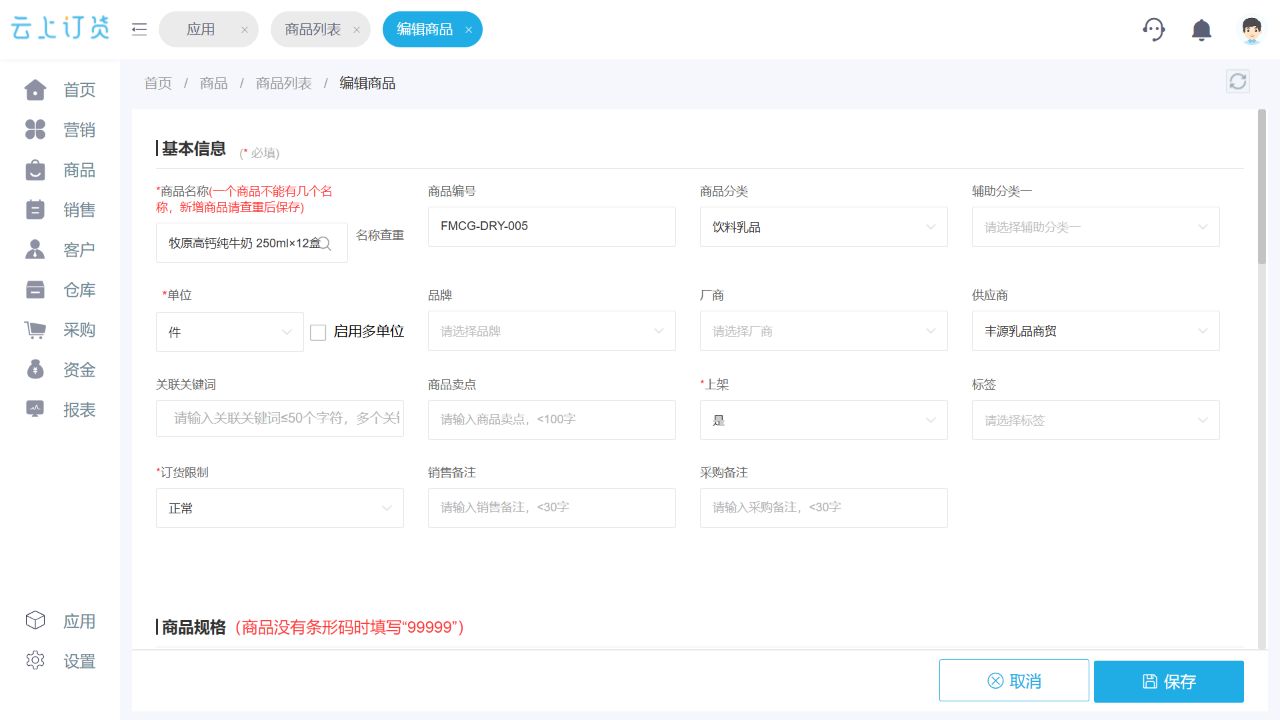Open notifications bell icon
1280x720 pixels.
1202,30
